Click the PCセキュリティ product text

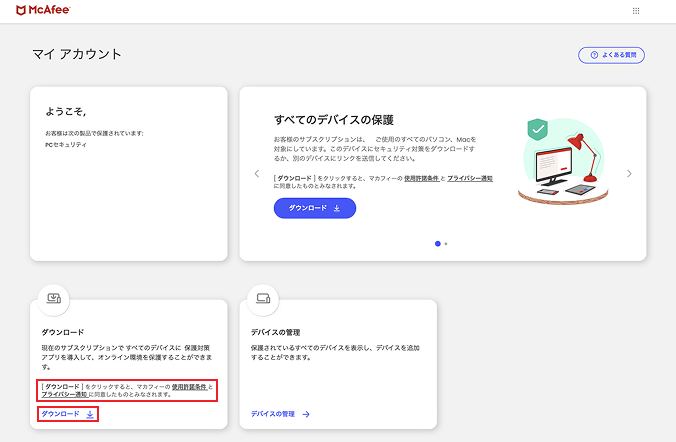click(x=66, y=145)
